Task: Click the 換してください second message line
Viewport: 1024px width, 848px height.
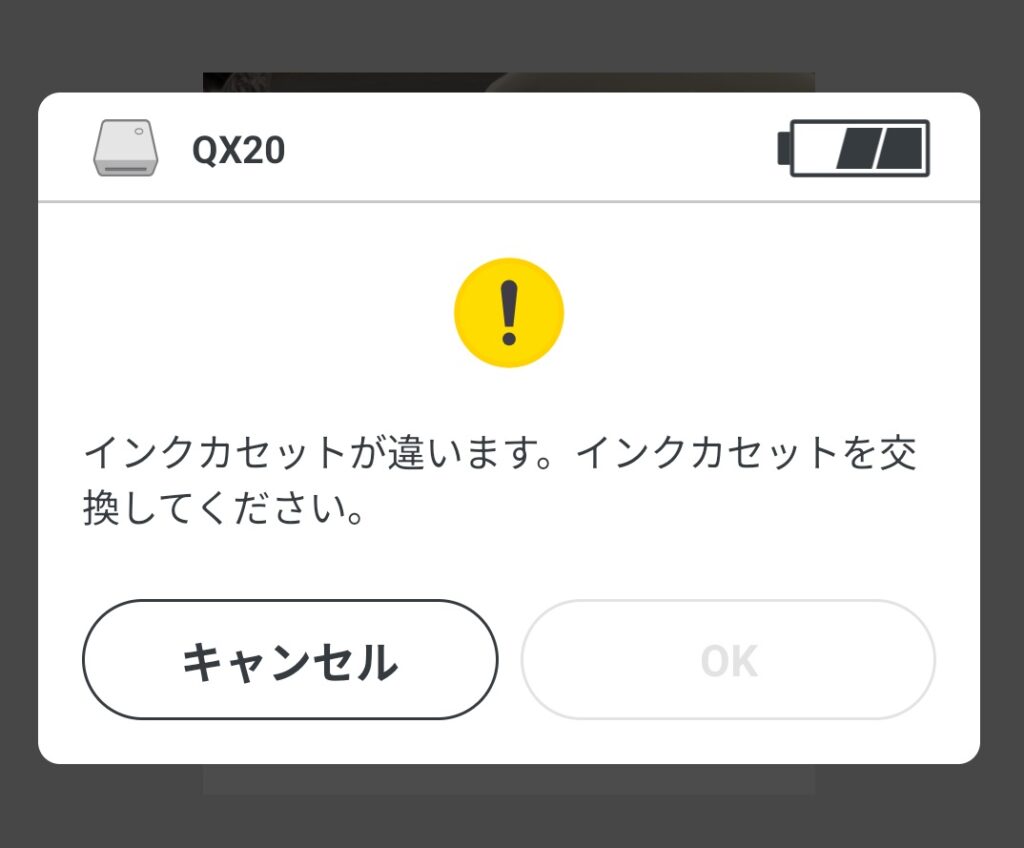Action: click(223, 509)
